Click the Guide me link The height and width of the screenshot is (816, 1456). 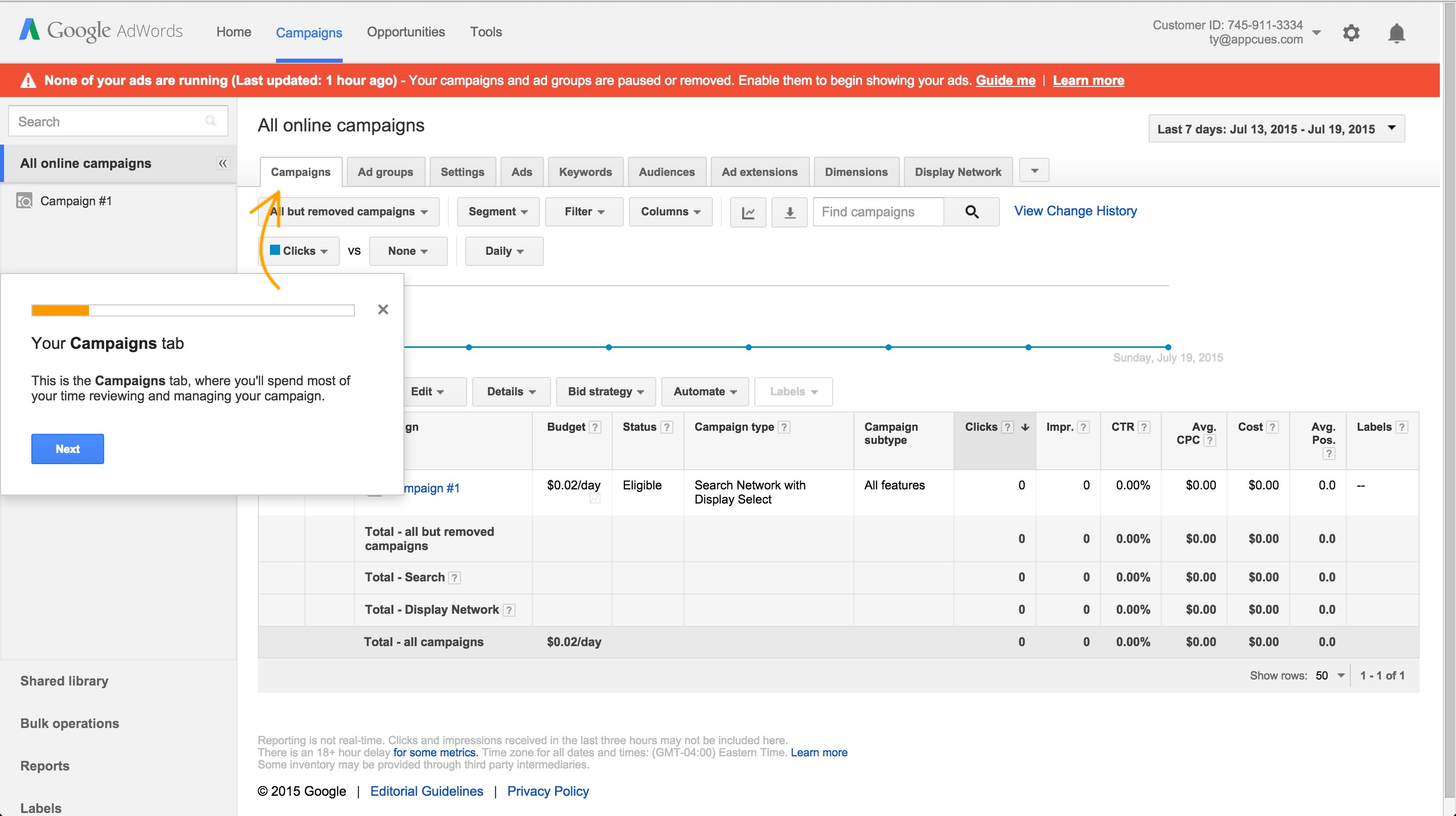coord(1006,80)
